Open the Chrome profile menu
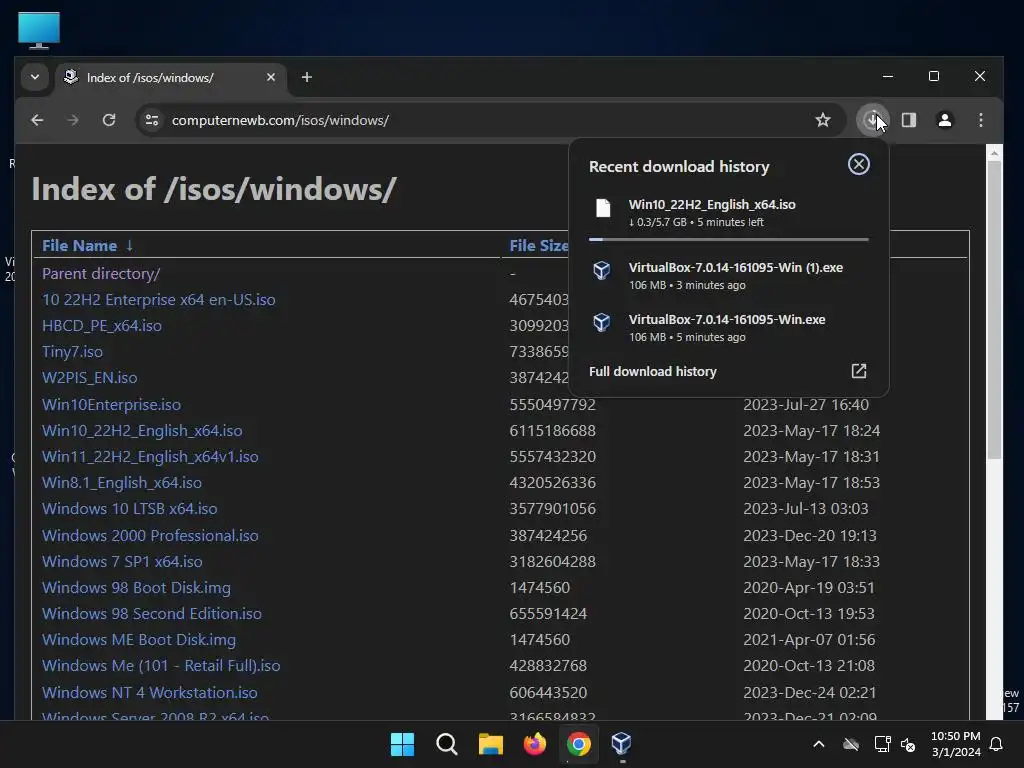This screenshot has width=1024, height=768. point(944,120)
